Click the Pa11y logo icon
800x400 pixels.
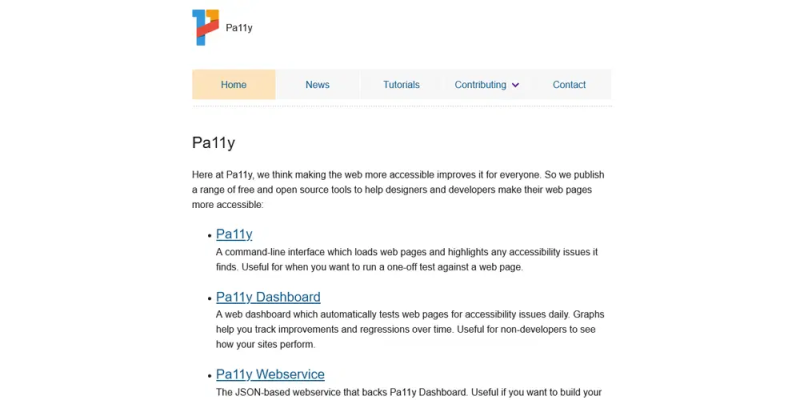point(206,28)
